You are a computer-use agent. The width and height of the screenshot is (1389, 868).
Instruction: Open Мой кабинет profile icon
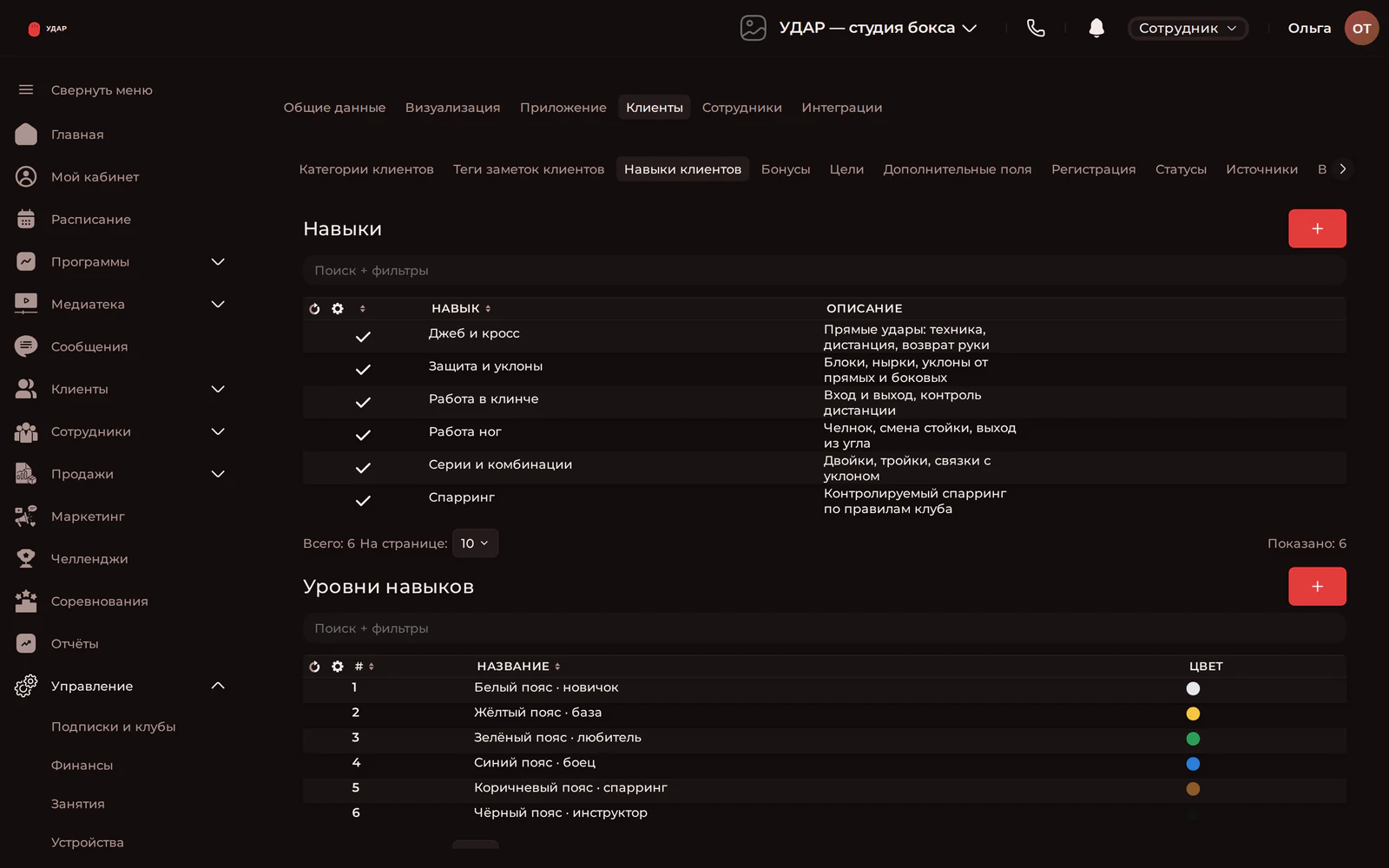click(26, 176)
